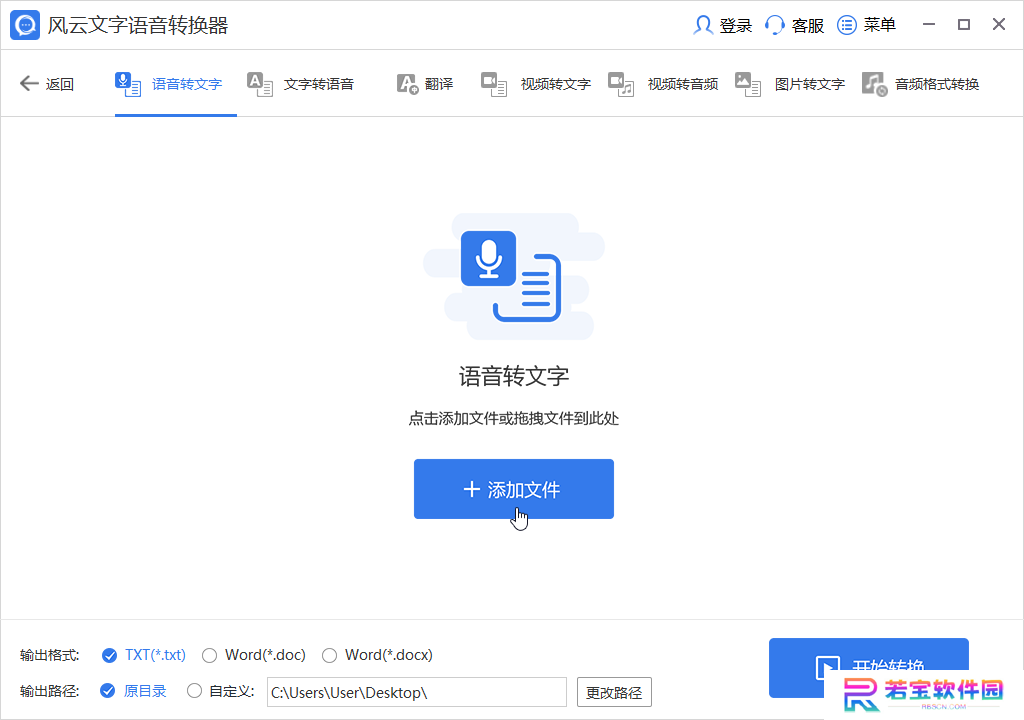Click the audio format conversion icon

pyautogui.click(x=874, y=84)
